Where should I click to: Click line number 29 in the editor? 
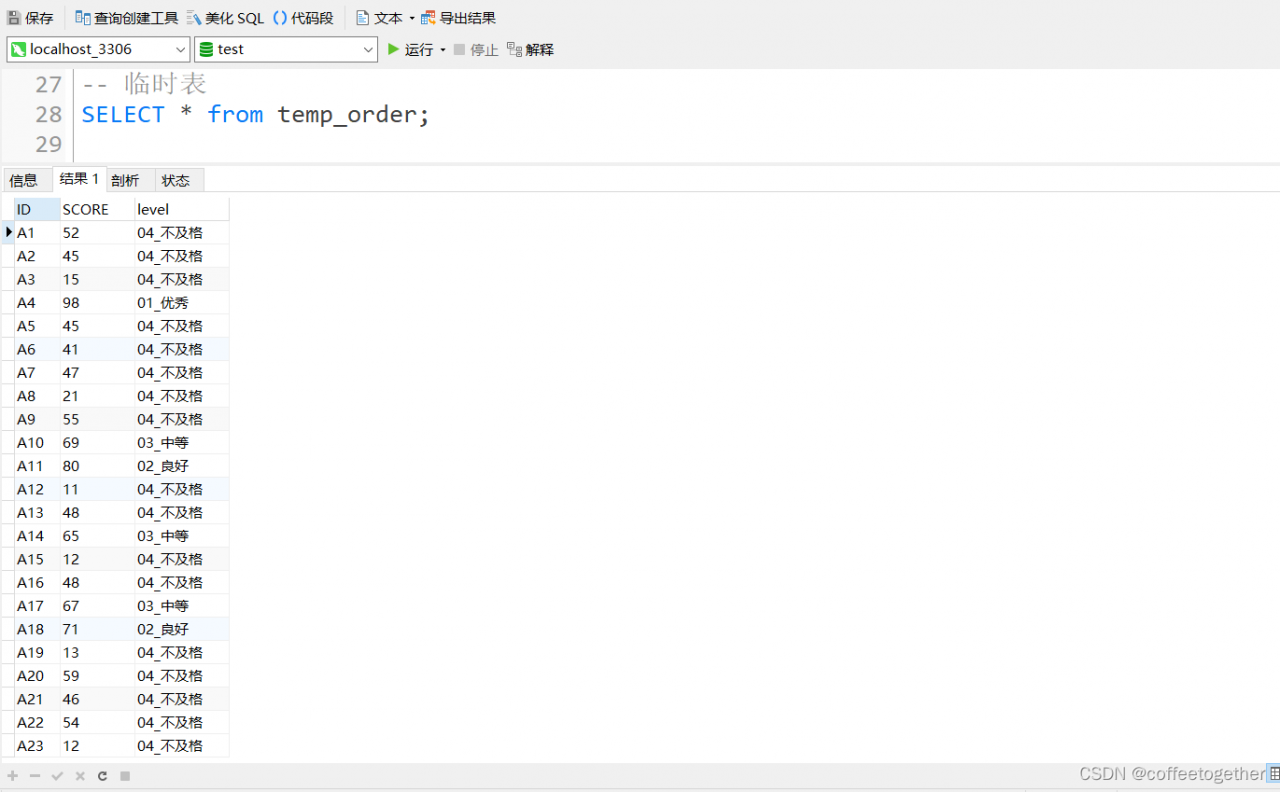click(48, 144)
